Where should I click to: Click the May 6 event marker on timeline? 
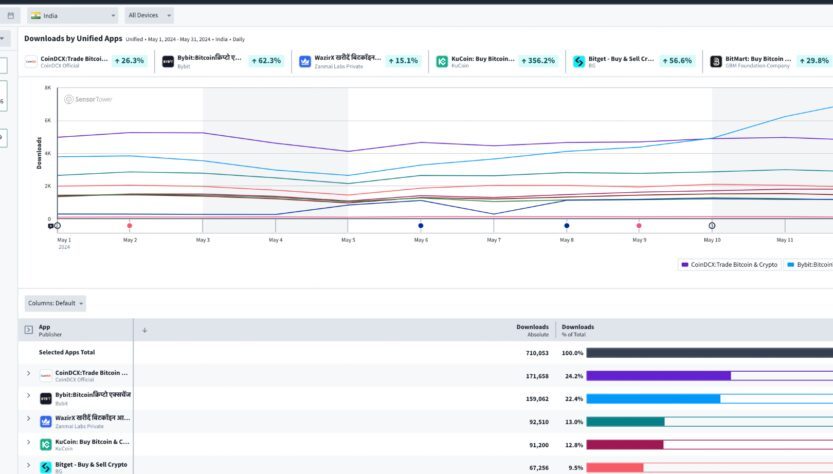click(x=420, y=226)
